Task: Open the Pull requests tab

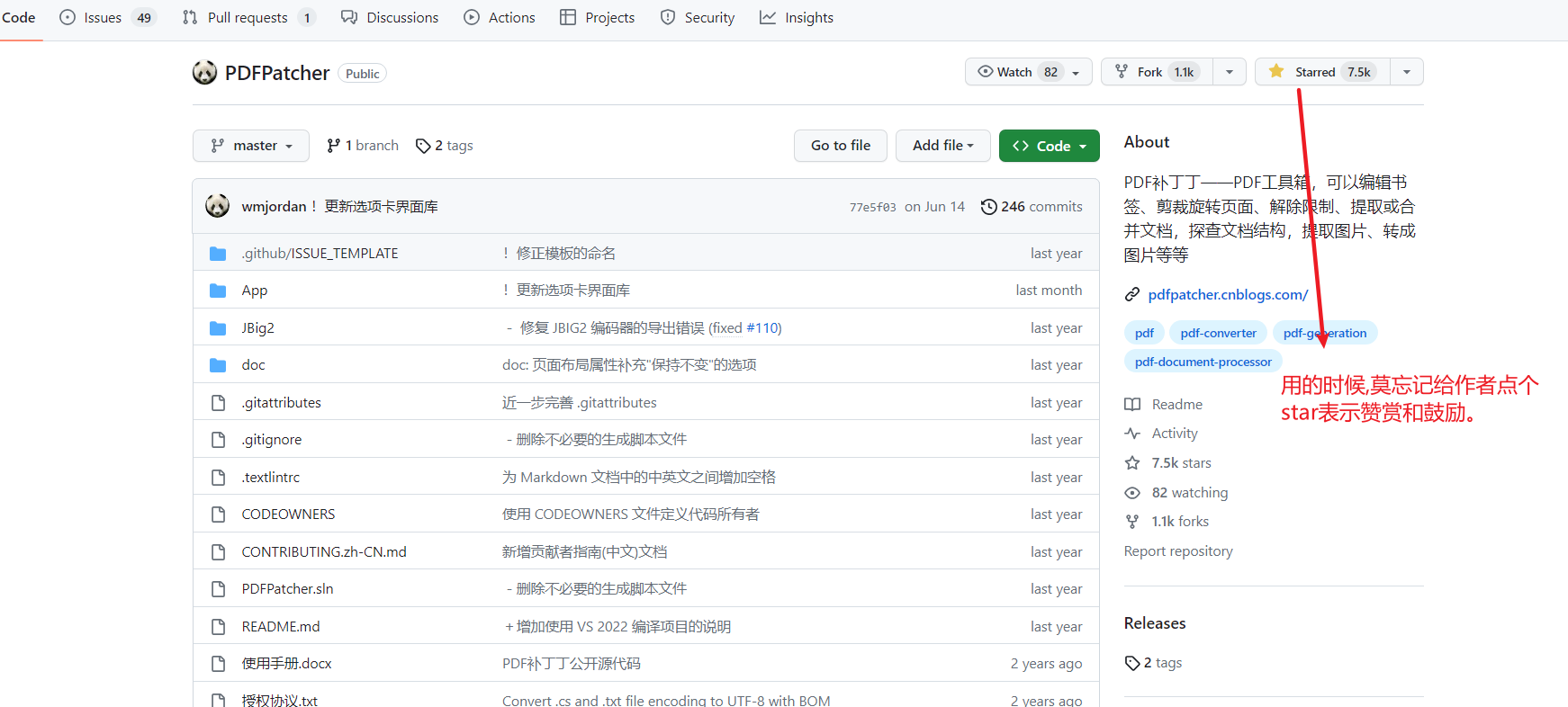Action: (x=248, y=17)
